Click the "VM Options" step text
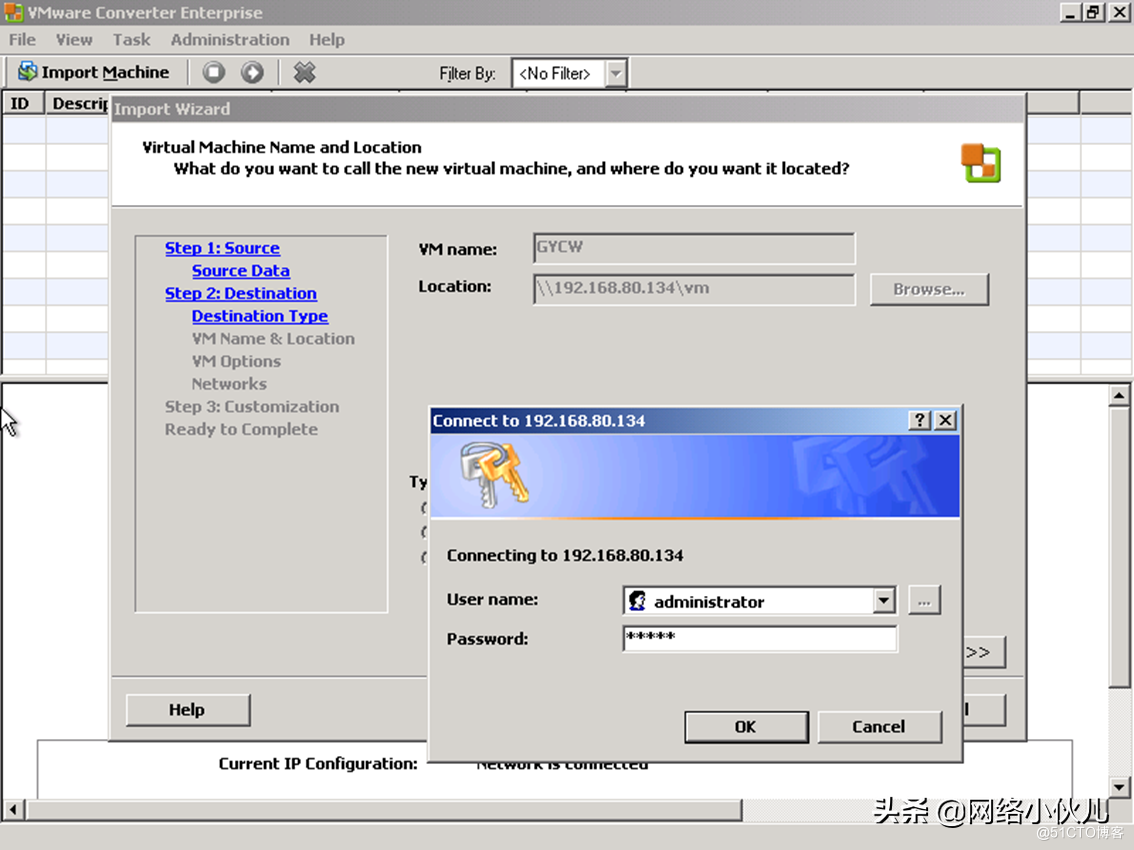 pyautogui.click(x=236, y=361)
